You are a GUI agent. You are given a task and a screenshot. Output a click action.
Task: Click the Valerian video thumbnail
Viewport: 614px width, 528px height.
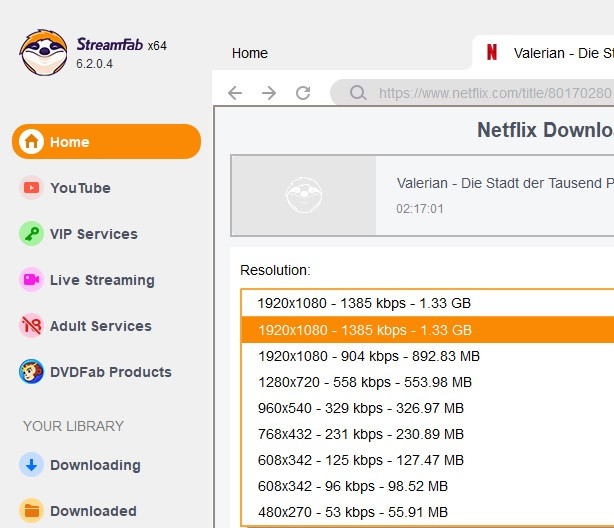coord(303,196)
